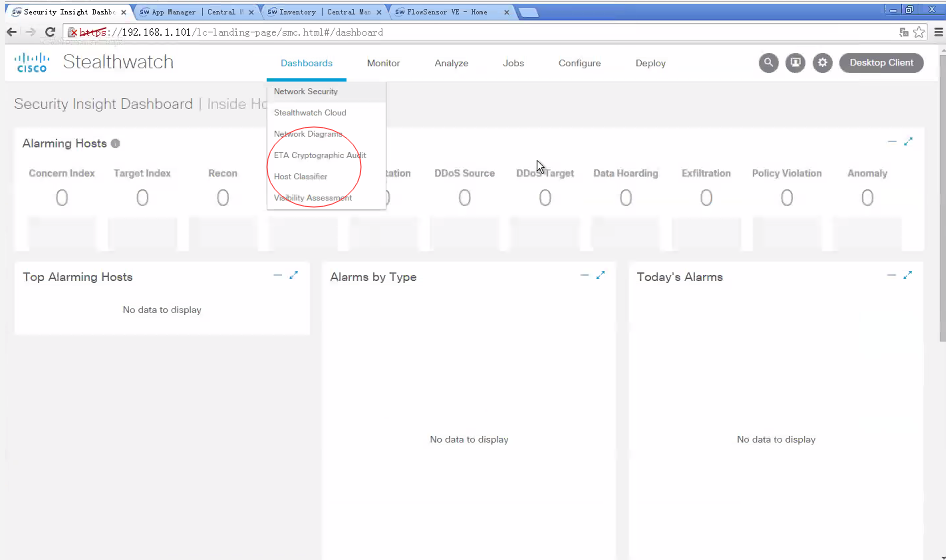This screenshot has height=560, width=946.
Task: Click the Anomaly count
Action: click(867, 198)
